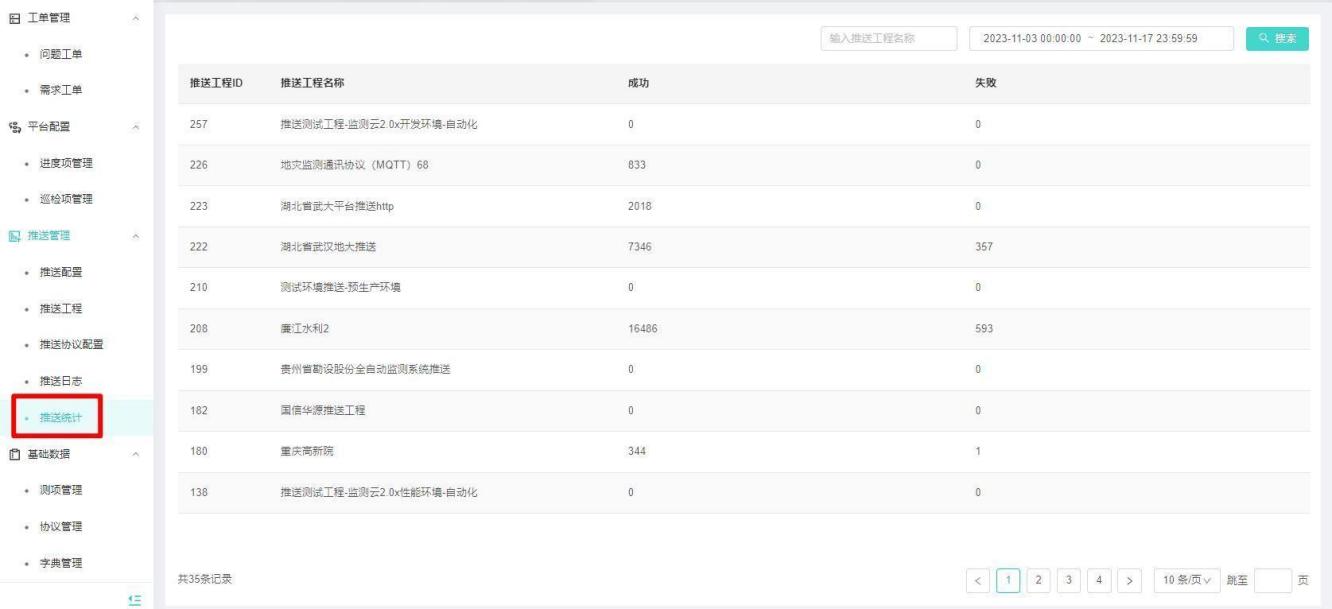
Task: Collapse the 基础数据 menu chevron
Action: (x=136, y=454)
